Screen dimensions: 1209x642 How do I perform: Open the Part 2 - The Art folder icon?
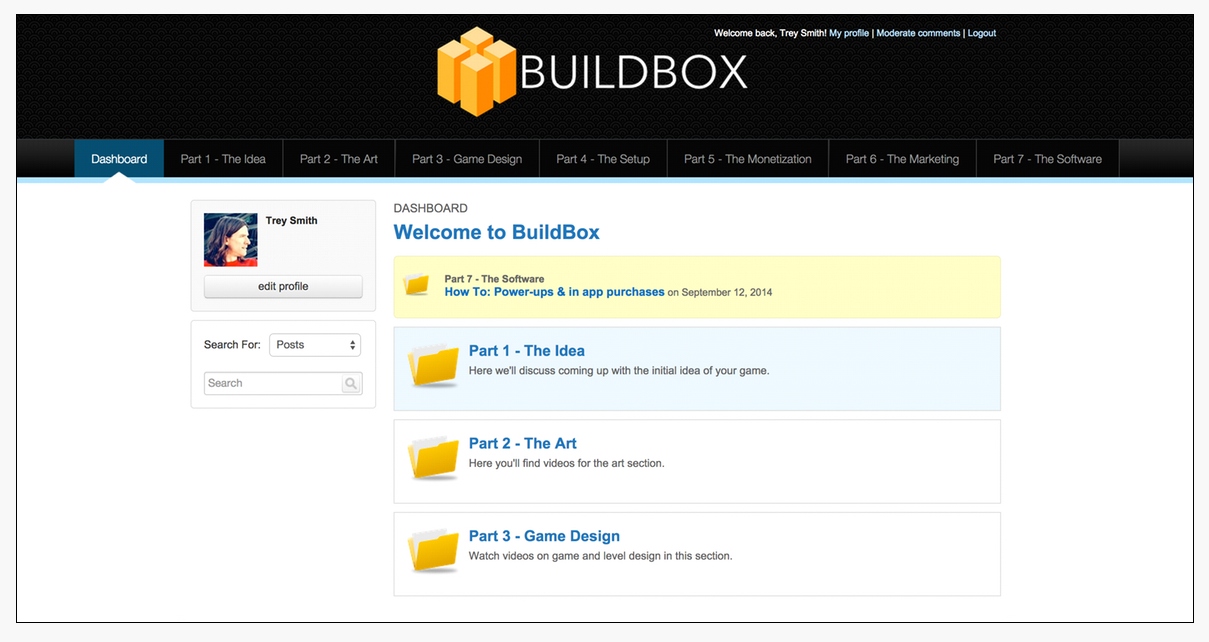point(434,458)
